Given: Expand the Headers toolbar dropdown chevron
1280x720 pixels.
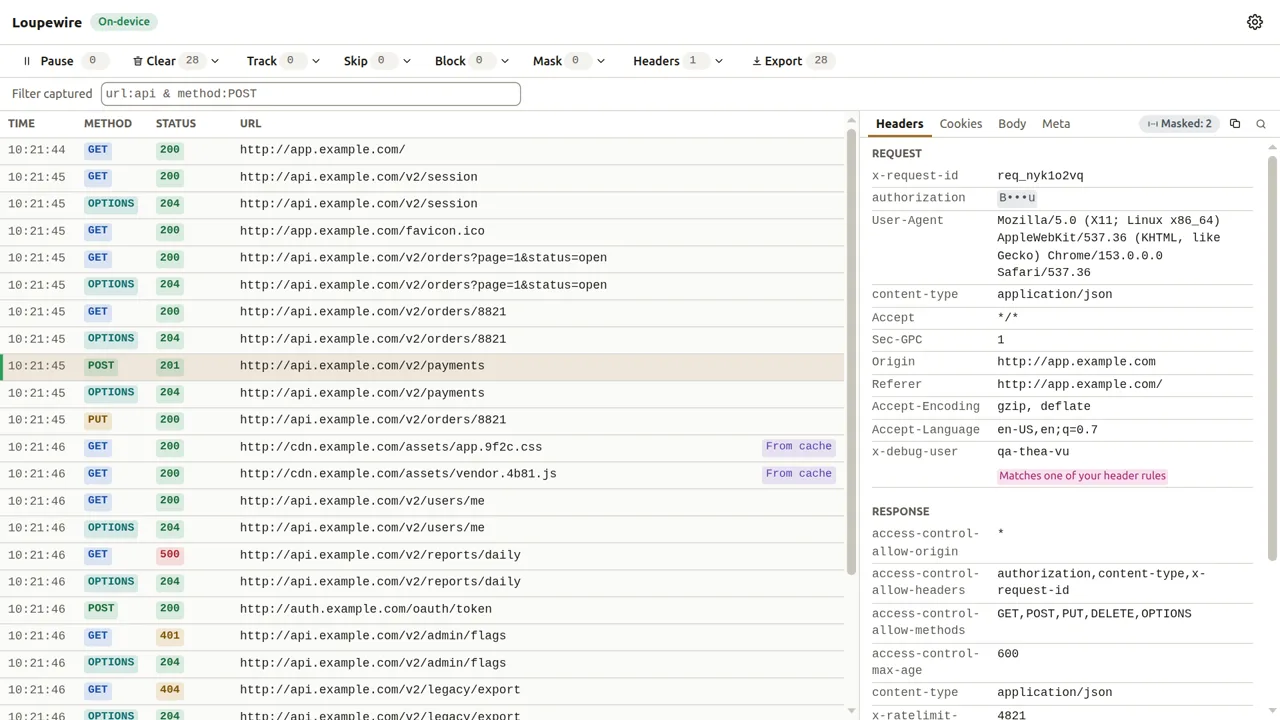Looking at the screenshot, I should click(718, 61).
